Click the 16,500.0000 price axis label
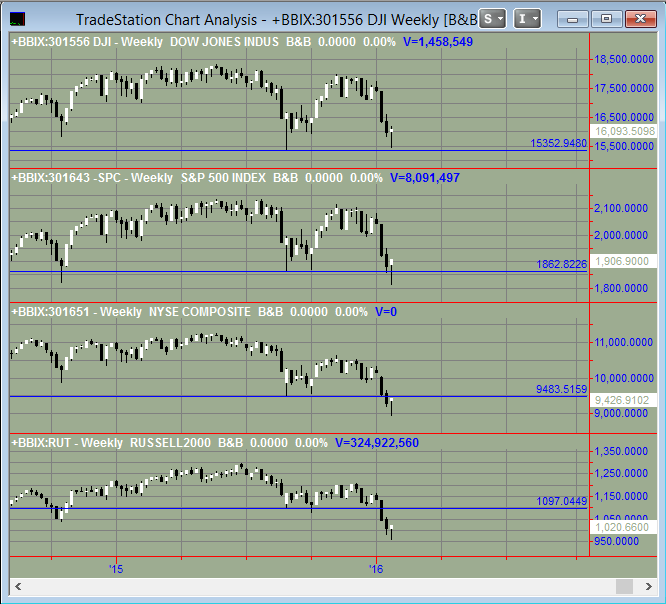 624,117
